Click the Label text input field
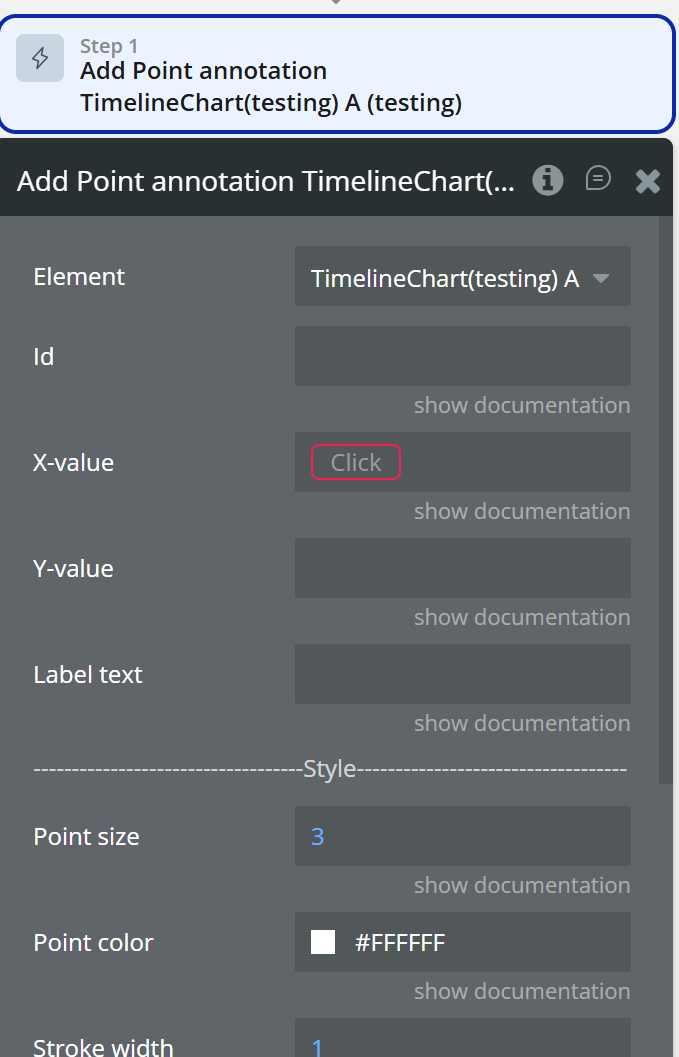Viewport: 679px width, 1057px height. pos(462,674)
